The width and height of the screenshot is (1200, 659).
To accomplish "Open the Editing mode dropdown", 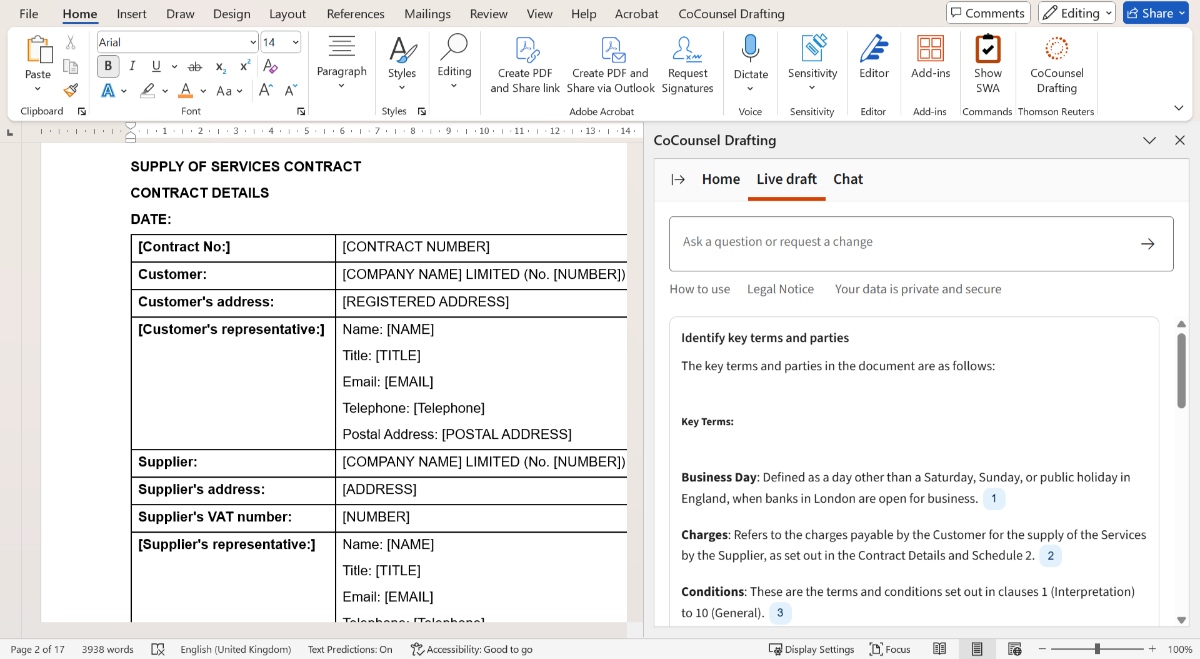I will [x=1076, y=13].
